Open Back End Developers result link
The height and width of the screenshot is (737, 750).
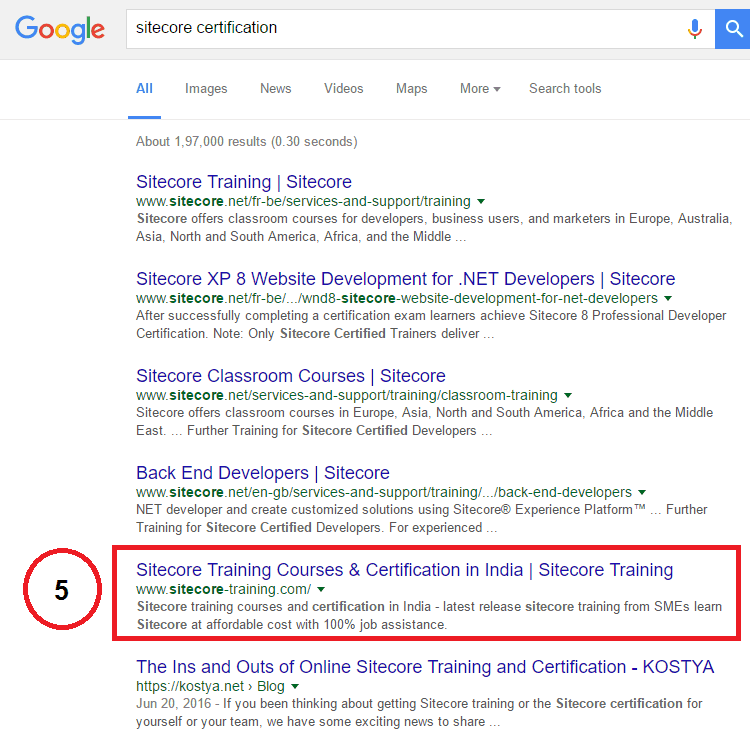(262, 473)
